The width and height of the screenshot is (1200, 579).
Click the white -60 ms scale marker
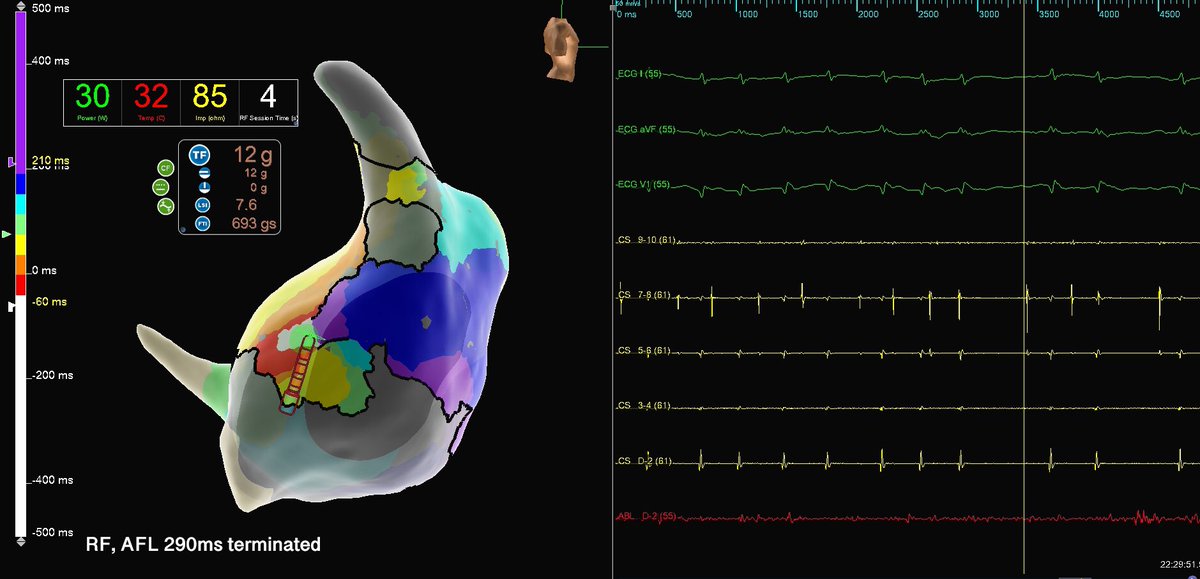[12, 307]
